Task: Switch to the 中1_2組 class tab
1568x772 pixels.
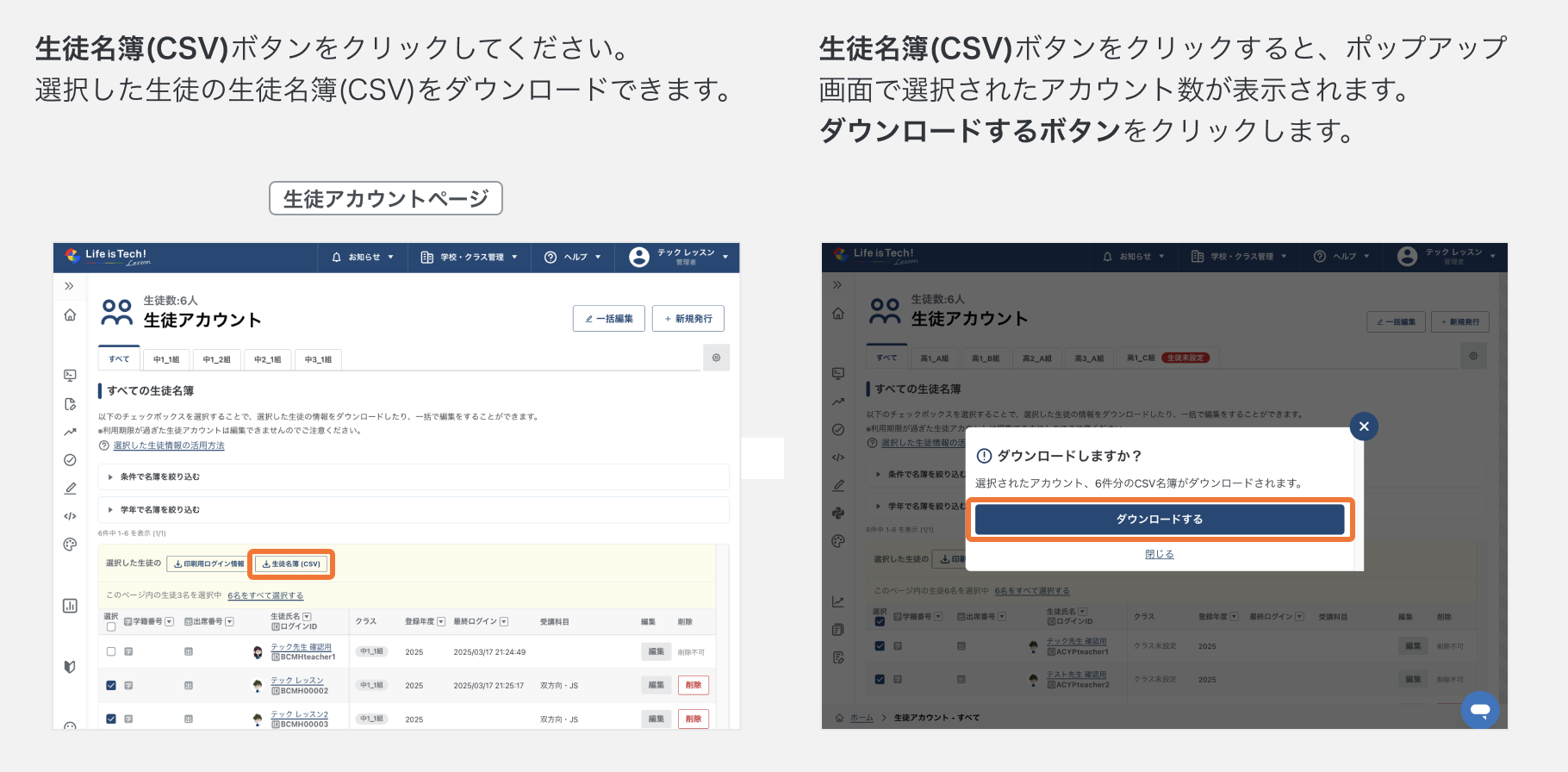Action: click(x=217, y=359)
